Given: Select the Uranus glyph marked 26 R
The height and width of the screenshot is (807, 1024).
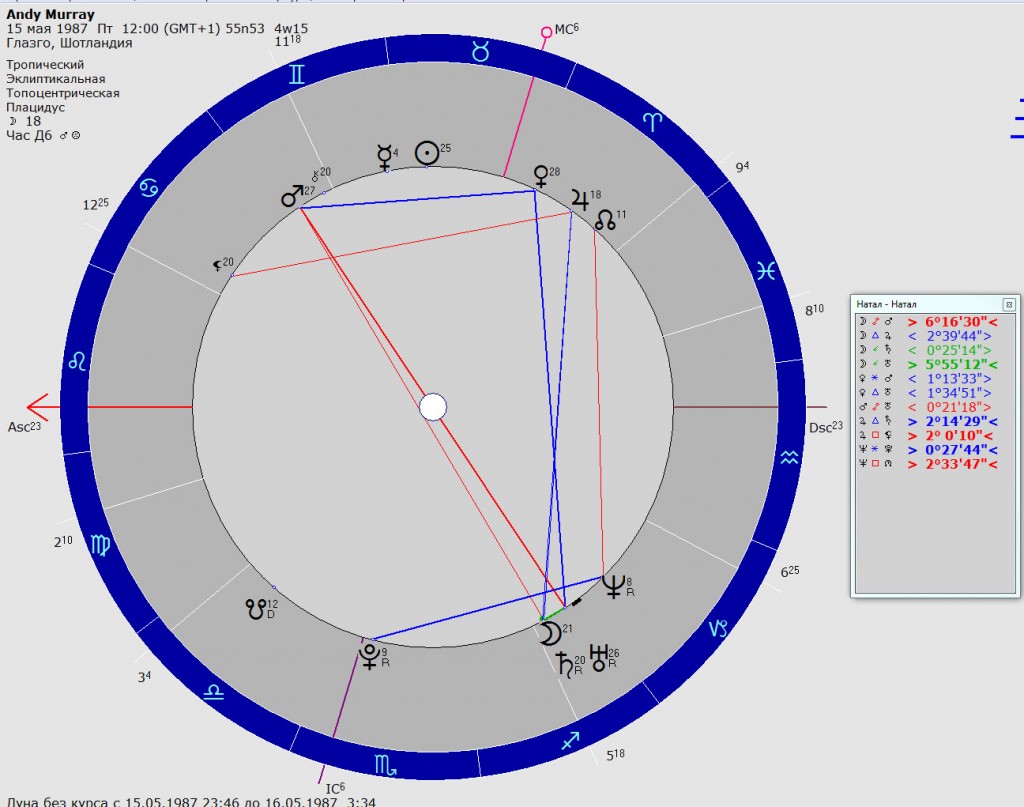Looking at the screenshot, I should click(x=599, y=658).
